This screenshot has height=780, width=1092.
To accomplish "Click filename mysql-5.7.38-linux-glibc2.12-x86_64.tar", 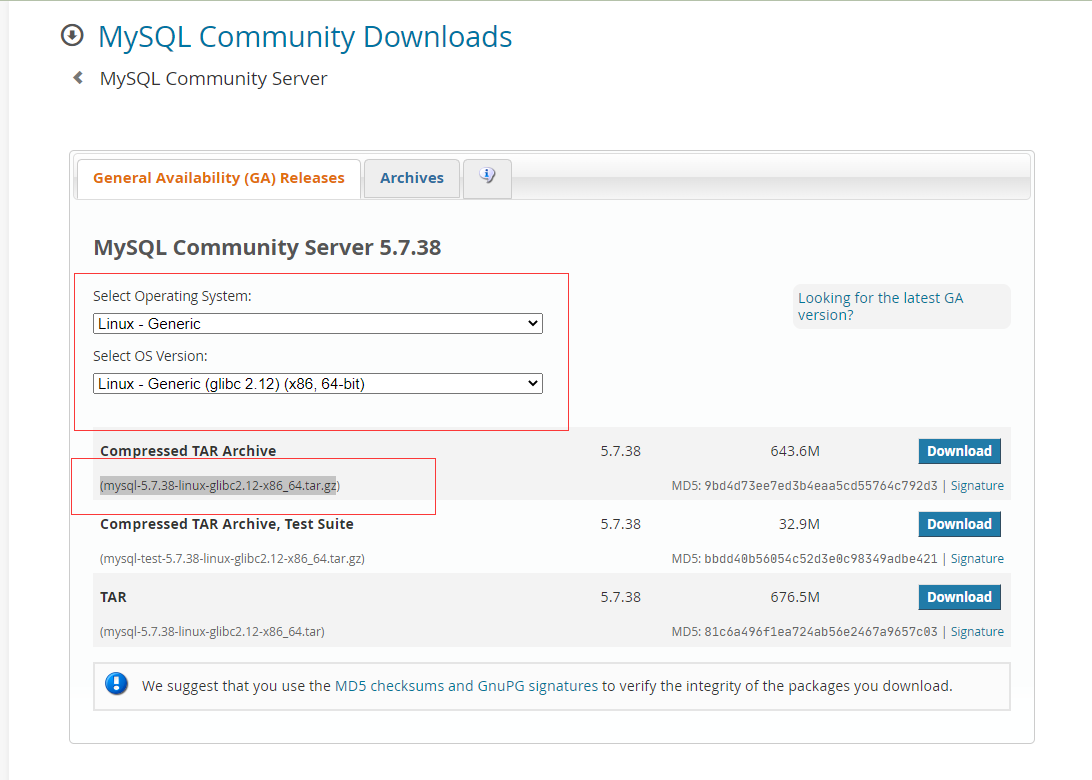I will pos(212,632).
